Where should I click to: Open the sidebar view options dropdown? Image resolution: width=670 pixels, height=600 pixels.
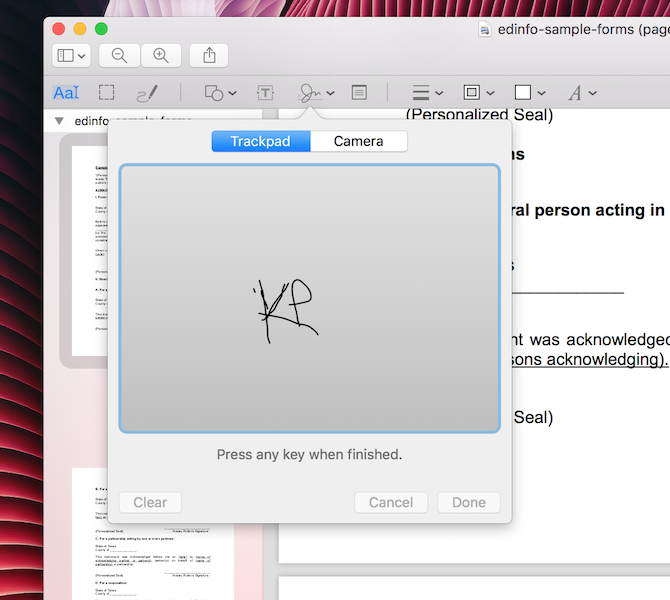[71, 56]
